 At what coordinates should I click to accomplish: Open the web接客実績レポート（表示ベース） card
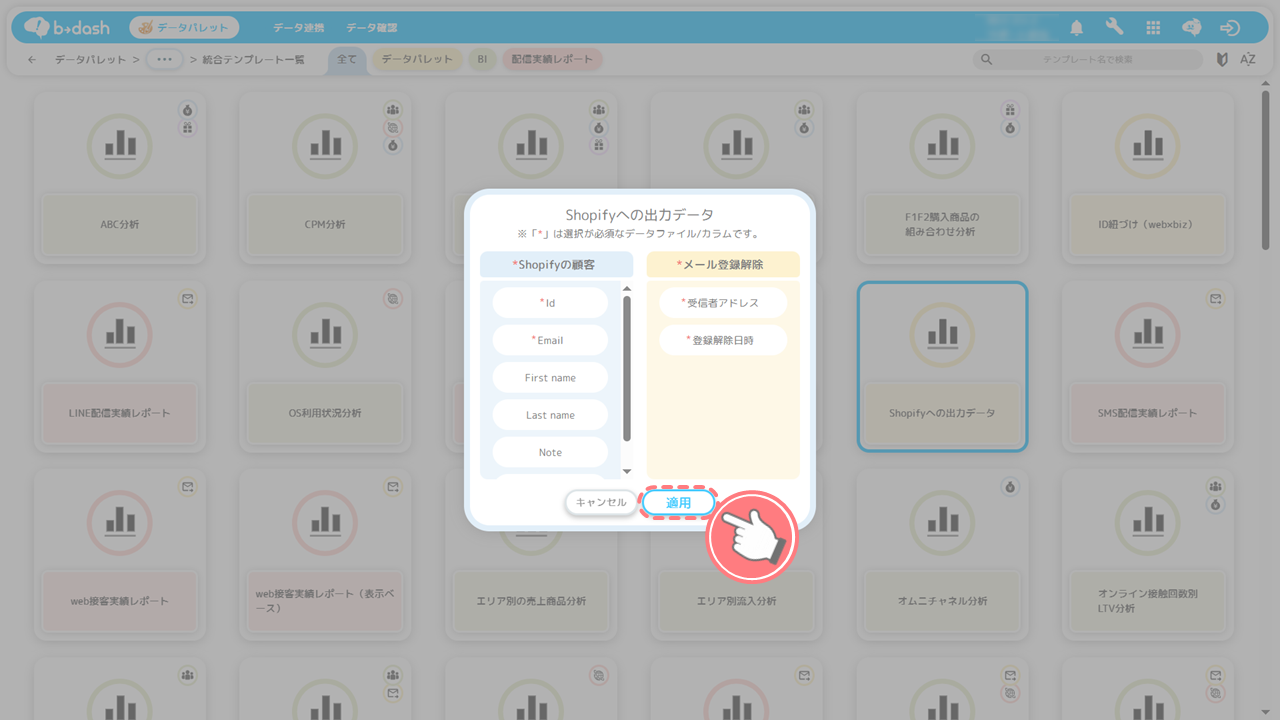[x=325, y=555]
